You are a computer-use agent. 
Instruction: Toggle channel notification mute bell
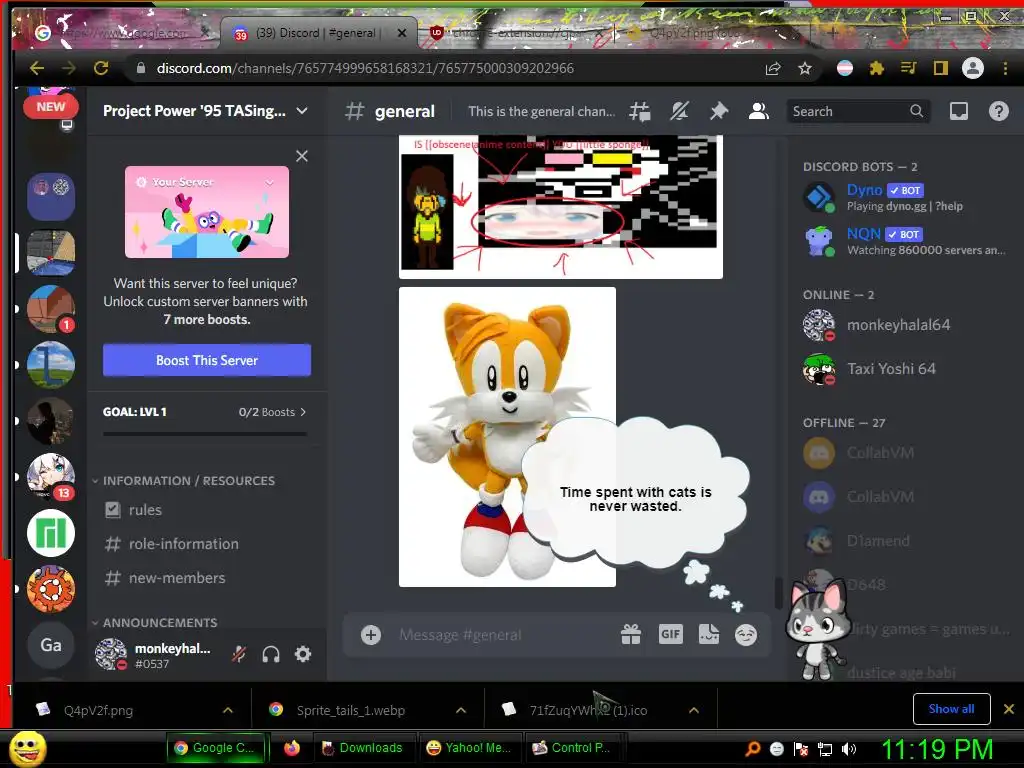coord(679,112)
